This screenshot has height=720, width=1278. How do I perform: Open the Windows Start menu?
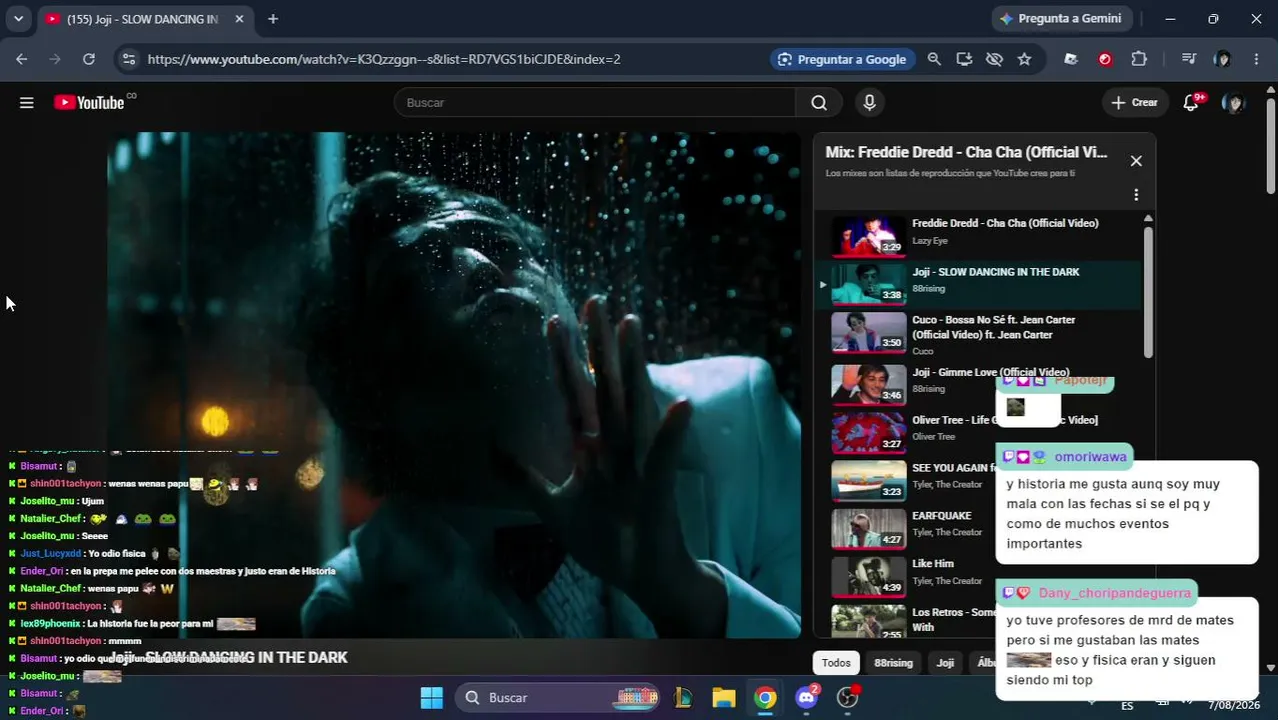point(432,698)
